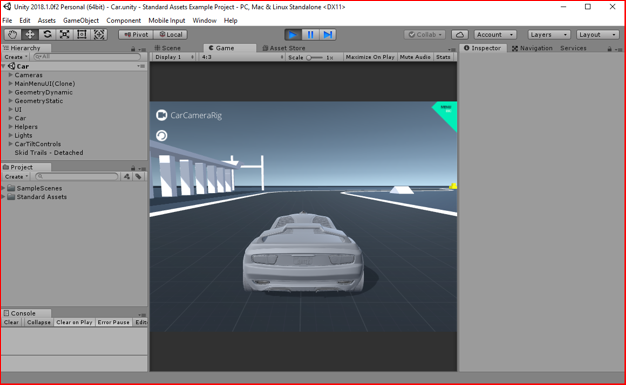The width and height of the screenshot is (626, 385).
Task: Click the Project search field
Action: pos(77,176)
